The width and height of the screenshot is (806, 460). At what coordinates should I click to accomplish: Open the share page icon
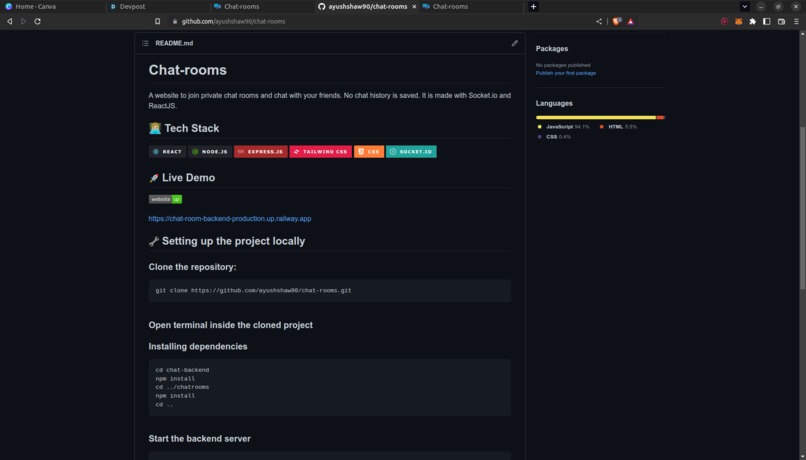coord(599,21)
